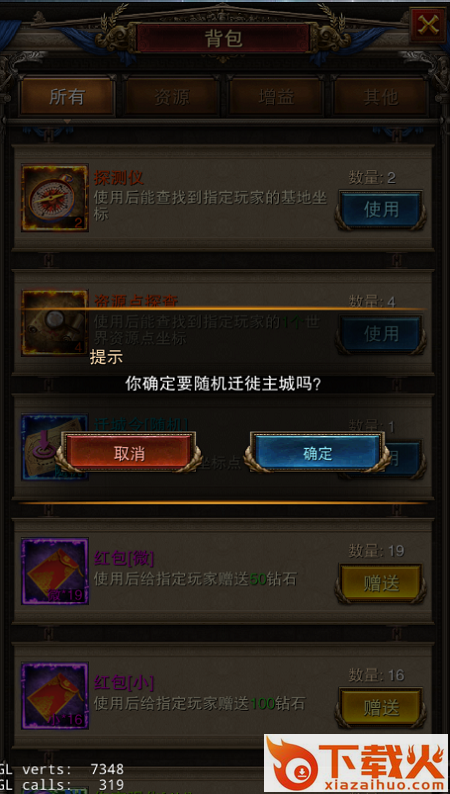Click the 资源点探查 map item icon
The image size is (450, 794).
[x=55, y=323]
